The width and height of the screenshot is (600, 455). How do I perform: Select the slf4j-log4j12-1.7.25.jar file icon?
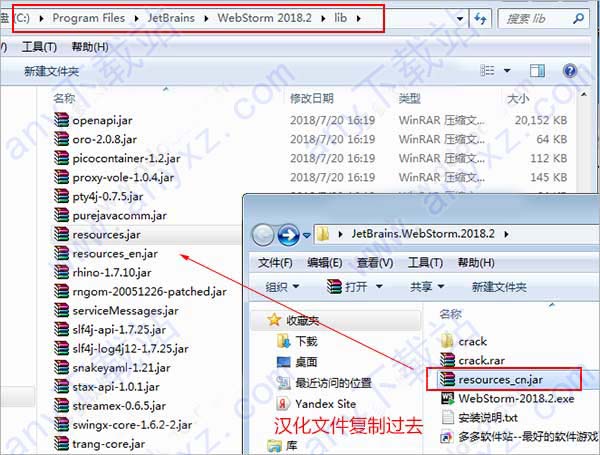[x=61, y=348]
